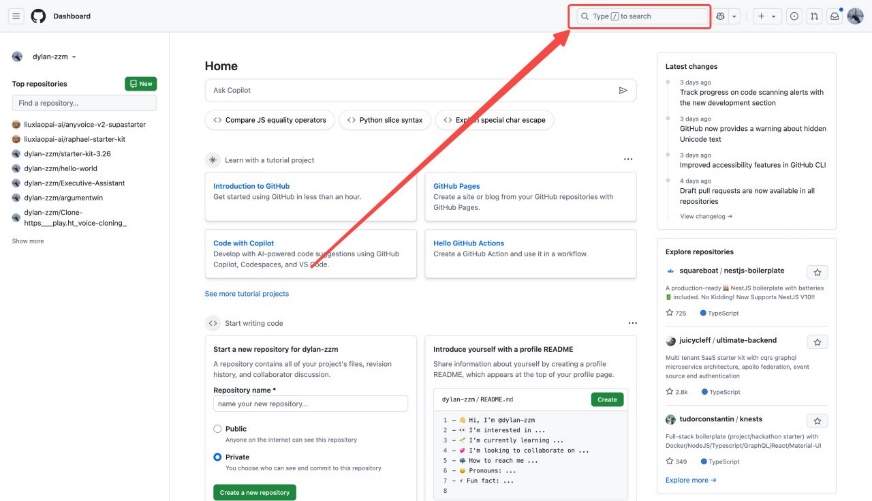Click the GitHub Octocat logo

coord(38,16)
